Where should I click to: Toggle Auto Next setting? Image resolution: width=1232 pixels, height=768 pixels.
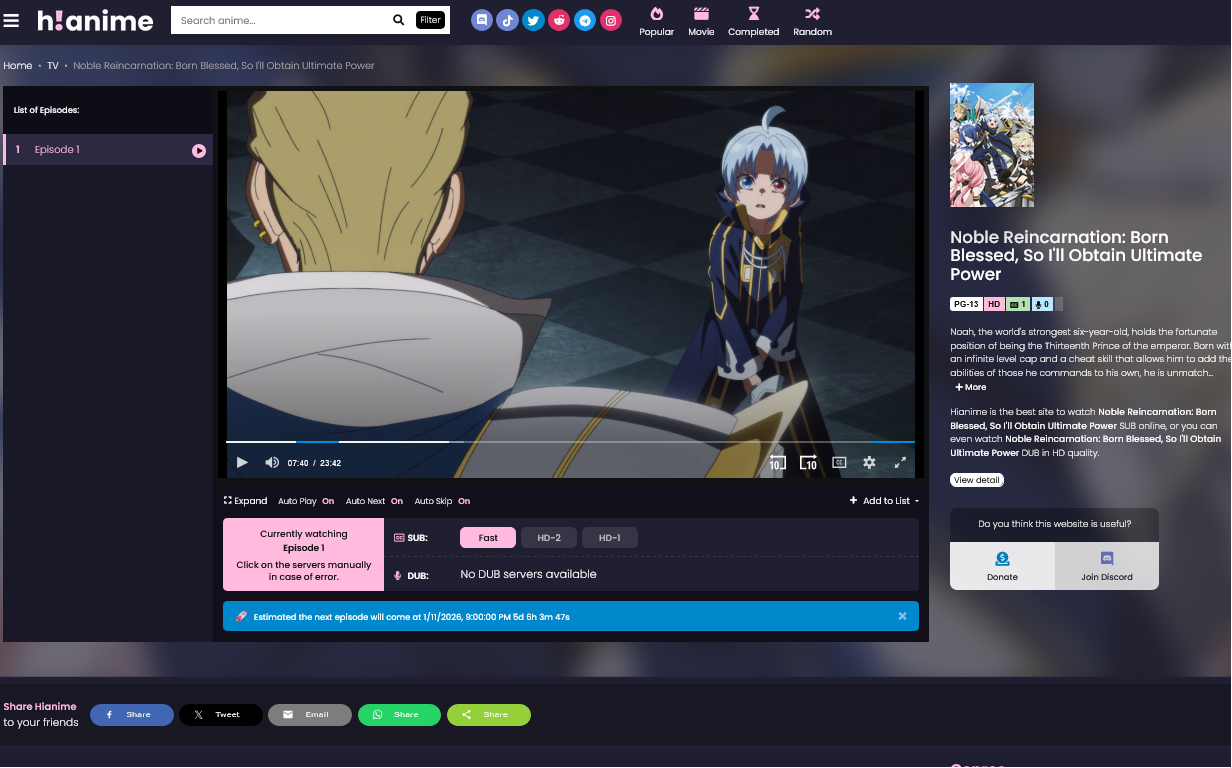(x=374, y=501)
